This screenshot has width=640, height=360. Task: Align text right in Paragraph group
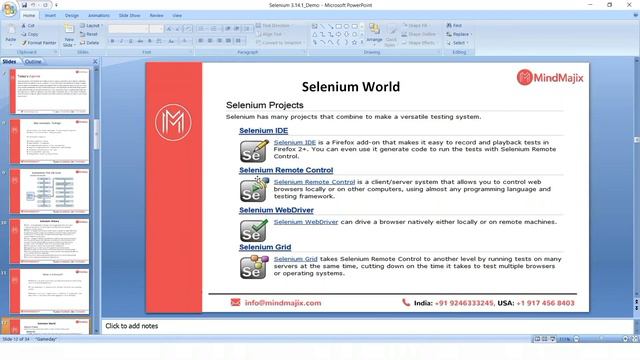point(219,41)
